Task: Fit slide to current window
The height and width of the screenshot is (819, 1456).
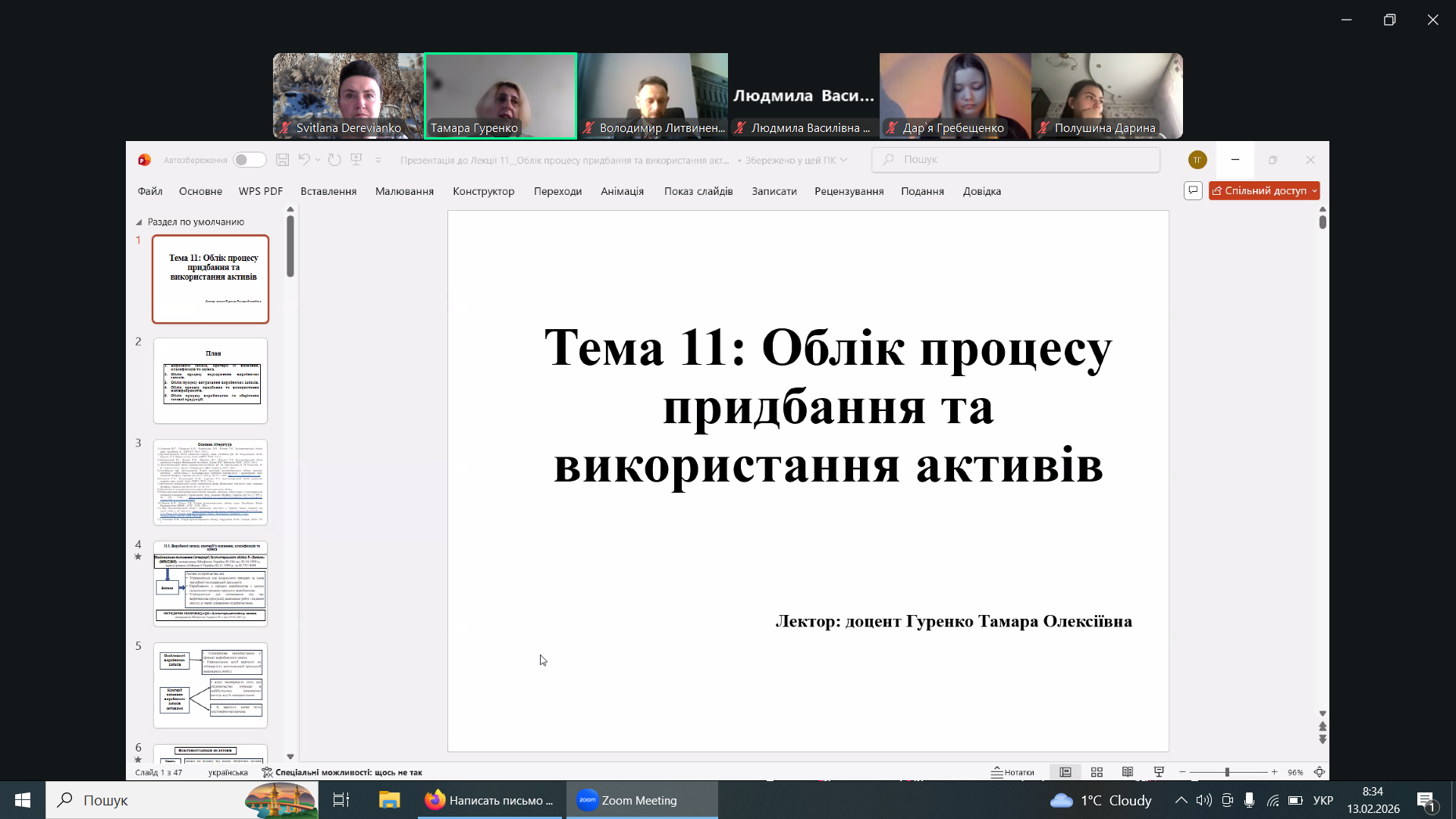Action: click(1319, 772)
